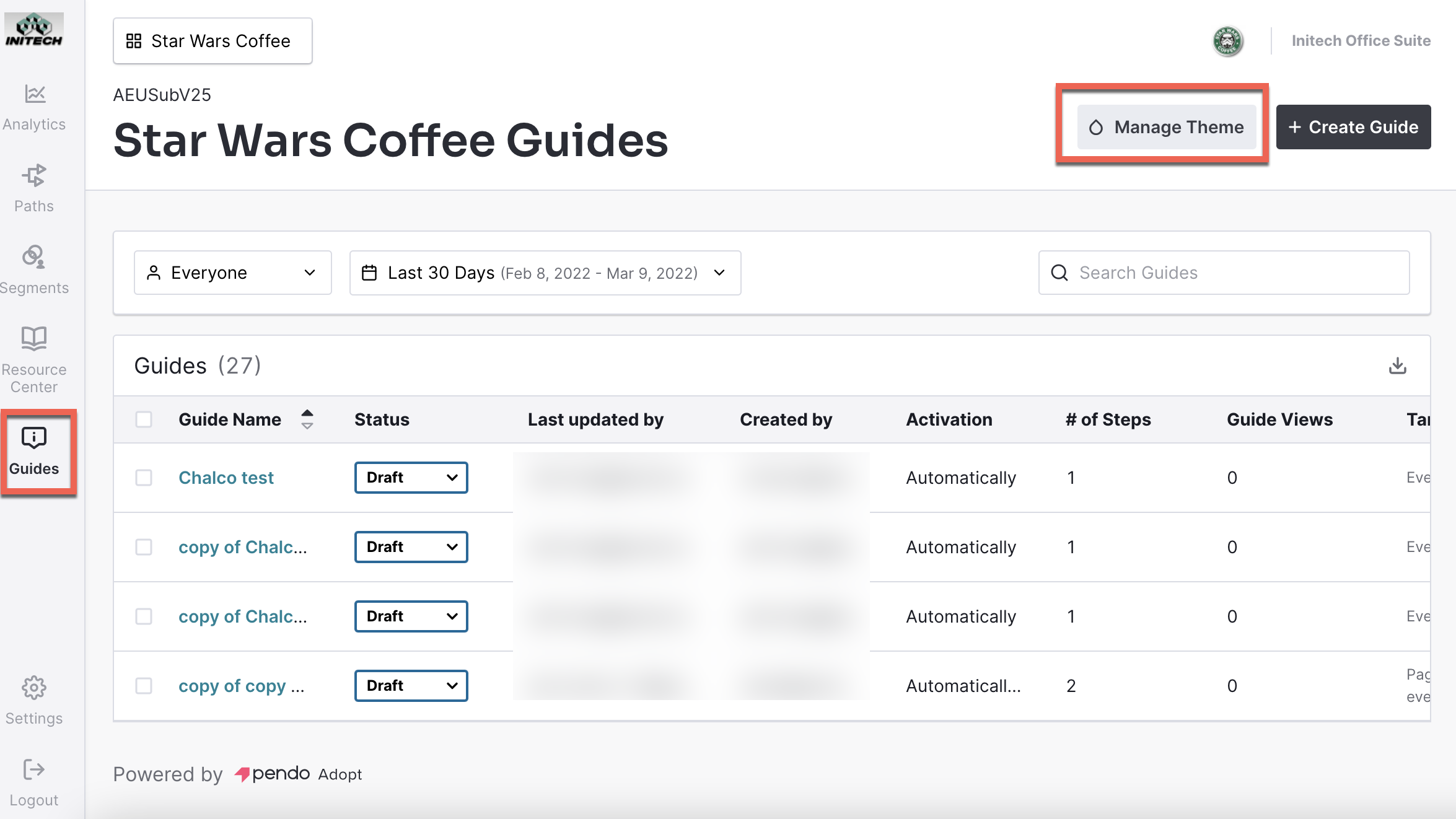This screenshot has height=819, width=1456.
Task: Click the Last updated by header
Action: pyautogui.click(x=595, y=419)
